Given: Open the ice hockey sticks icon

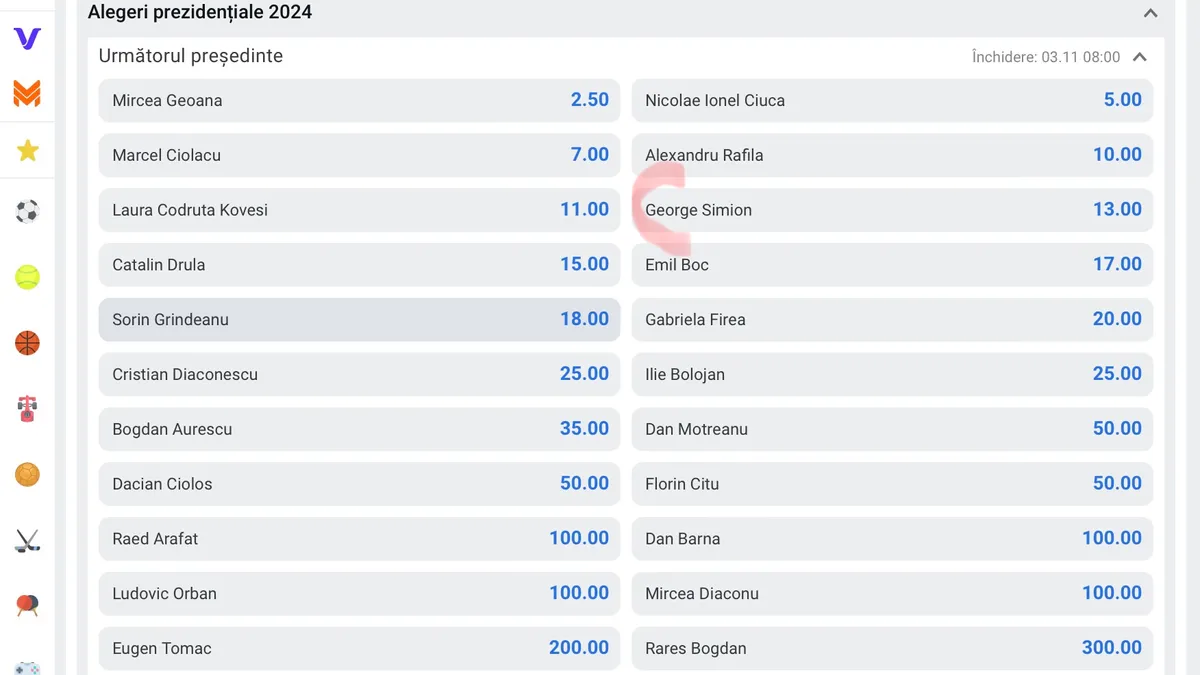Looking at the screenshot, I should click(x=27, y=541).
